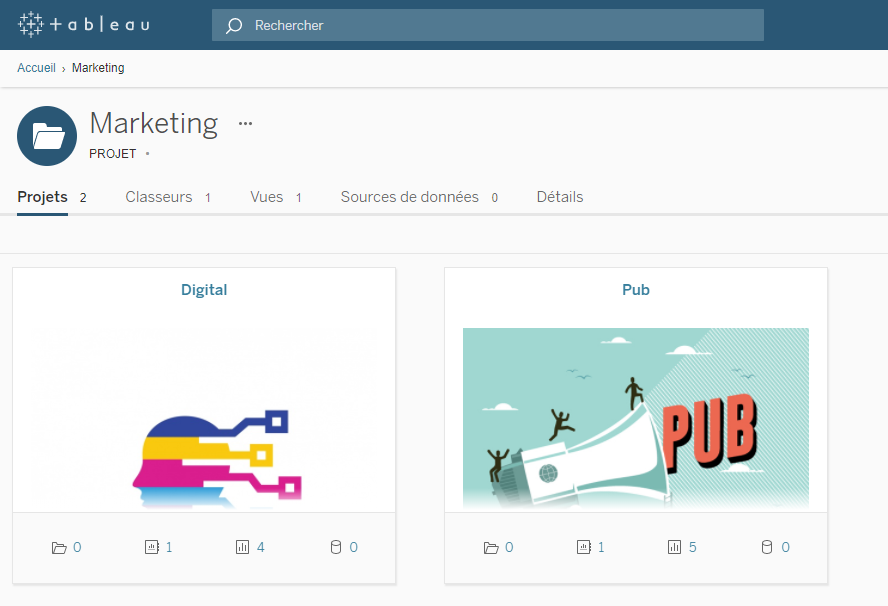The height and width of the screenshot is (606, 888).
Task: Click data sources cylinder icon on Digital card
Action: [336, 547]
